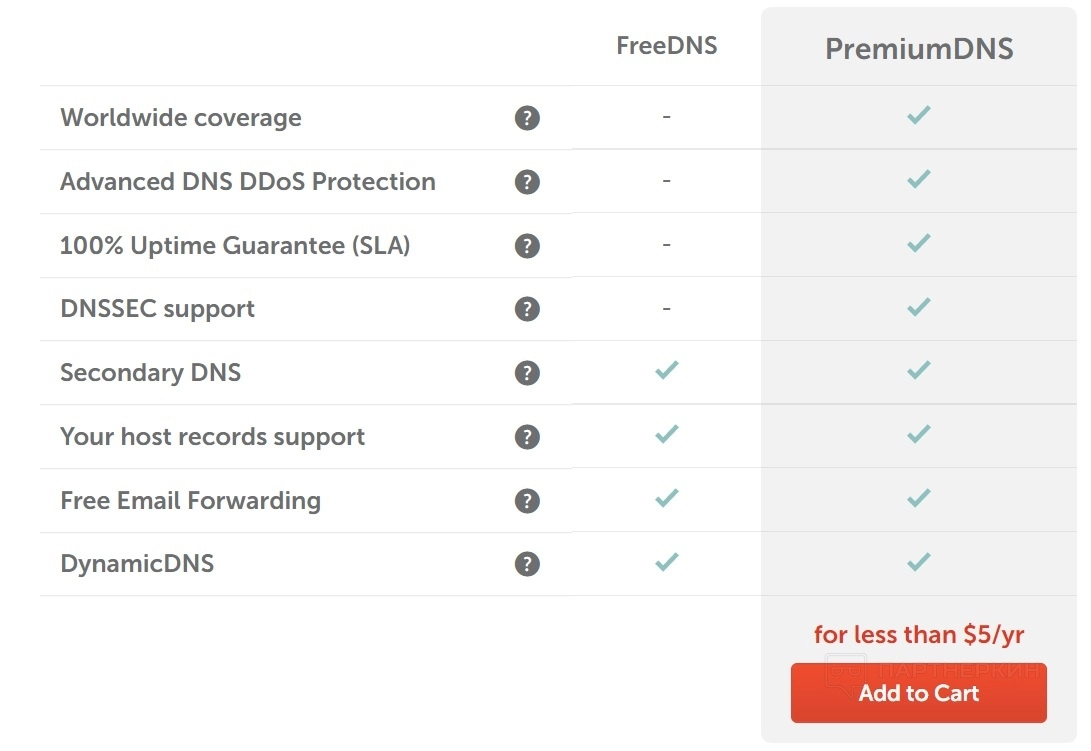Click PremiumDNS checkmark for 100% Uptime Guarantee

tap(918, 243)
